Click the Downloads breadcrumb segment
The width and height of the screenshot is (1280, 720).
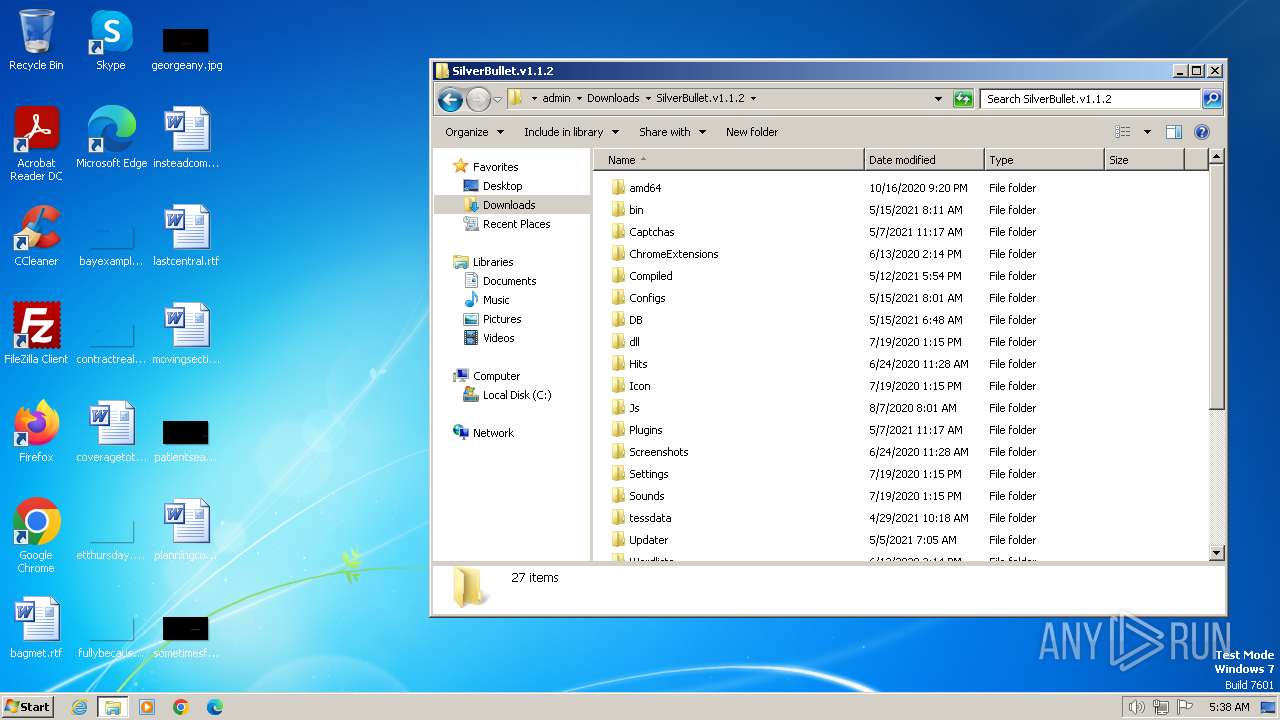pos(613,99)
